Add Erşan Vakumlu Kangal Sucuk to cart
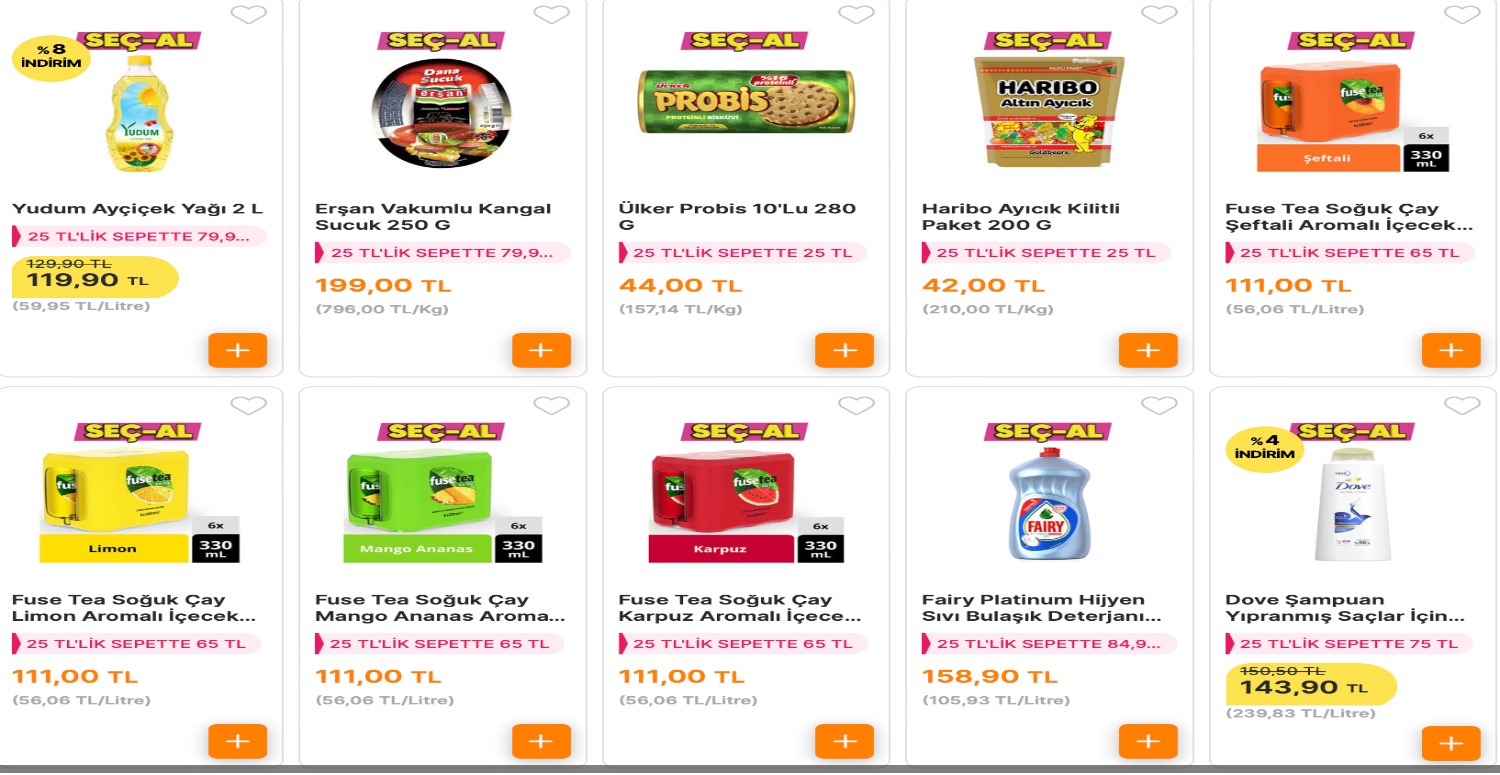Viewport: 1500px width, 775px height. pyautogui.click(x=541, y=351)
